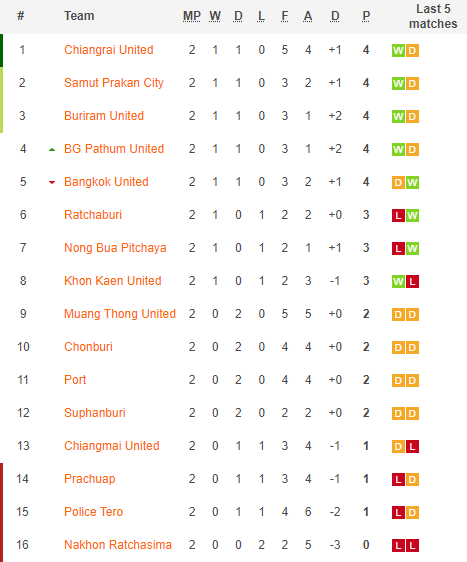
Task: Open the Samut Prakan City team page
Action: coord(114,83)
